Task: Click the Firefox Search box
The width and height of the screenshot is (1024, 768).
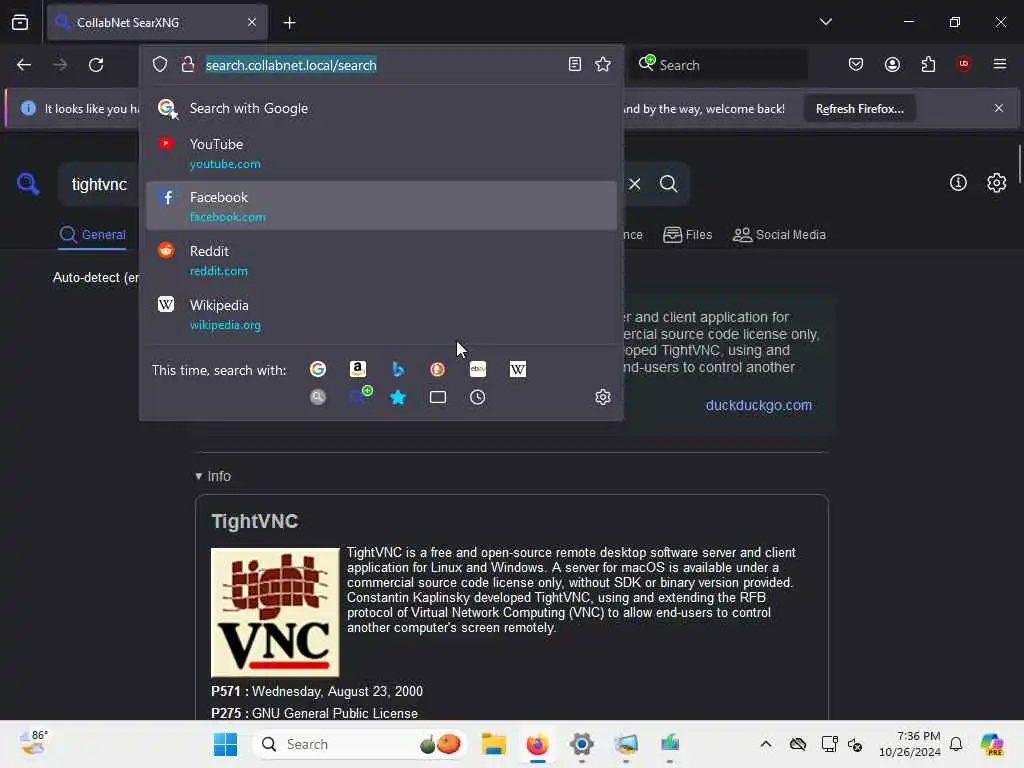Action: 718,65
